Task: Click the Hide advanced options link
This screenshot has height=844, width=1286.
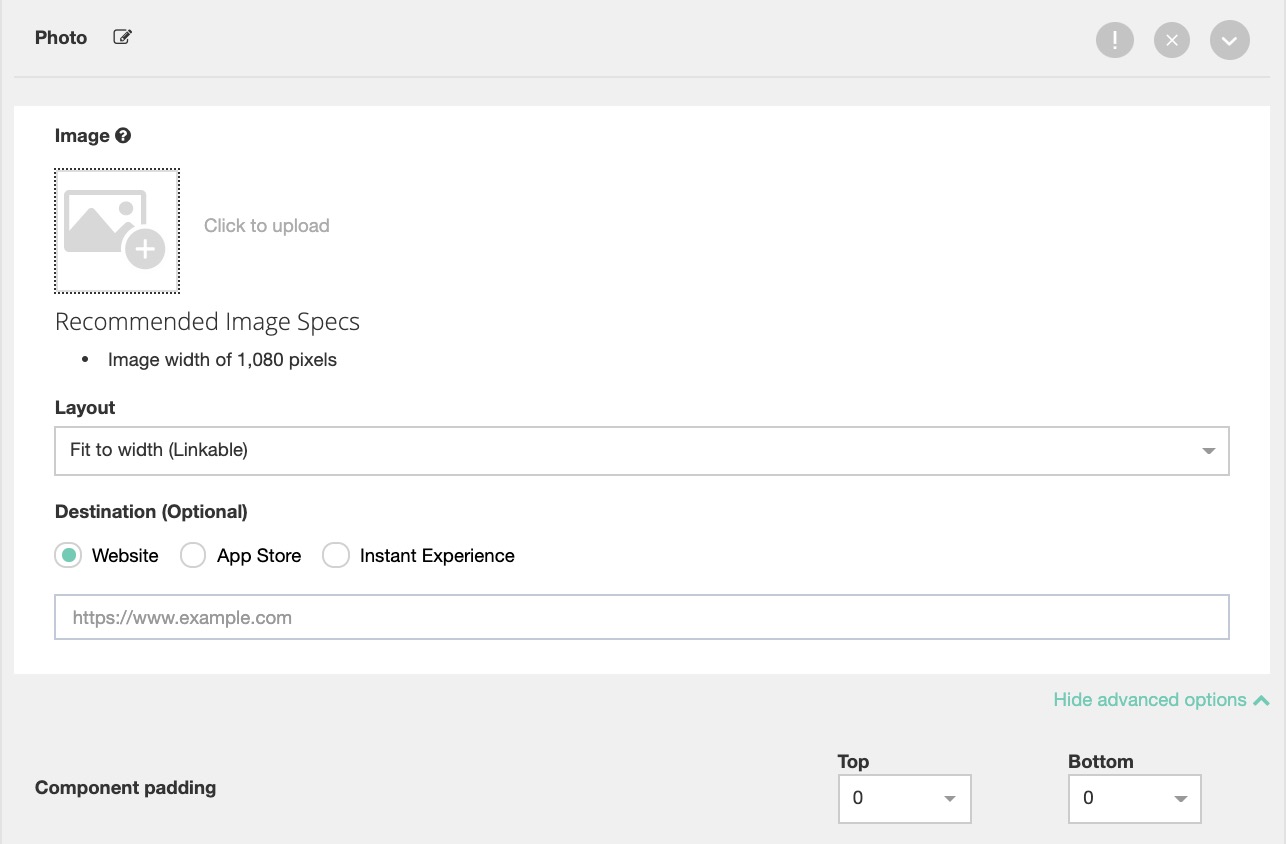Action: pos(1149,700)
